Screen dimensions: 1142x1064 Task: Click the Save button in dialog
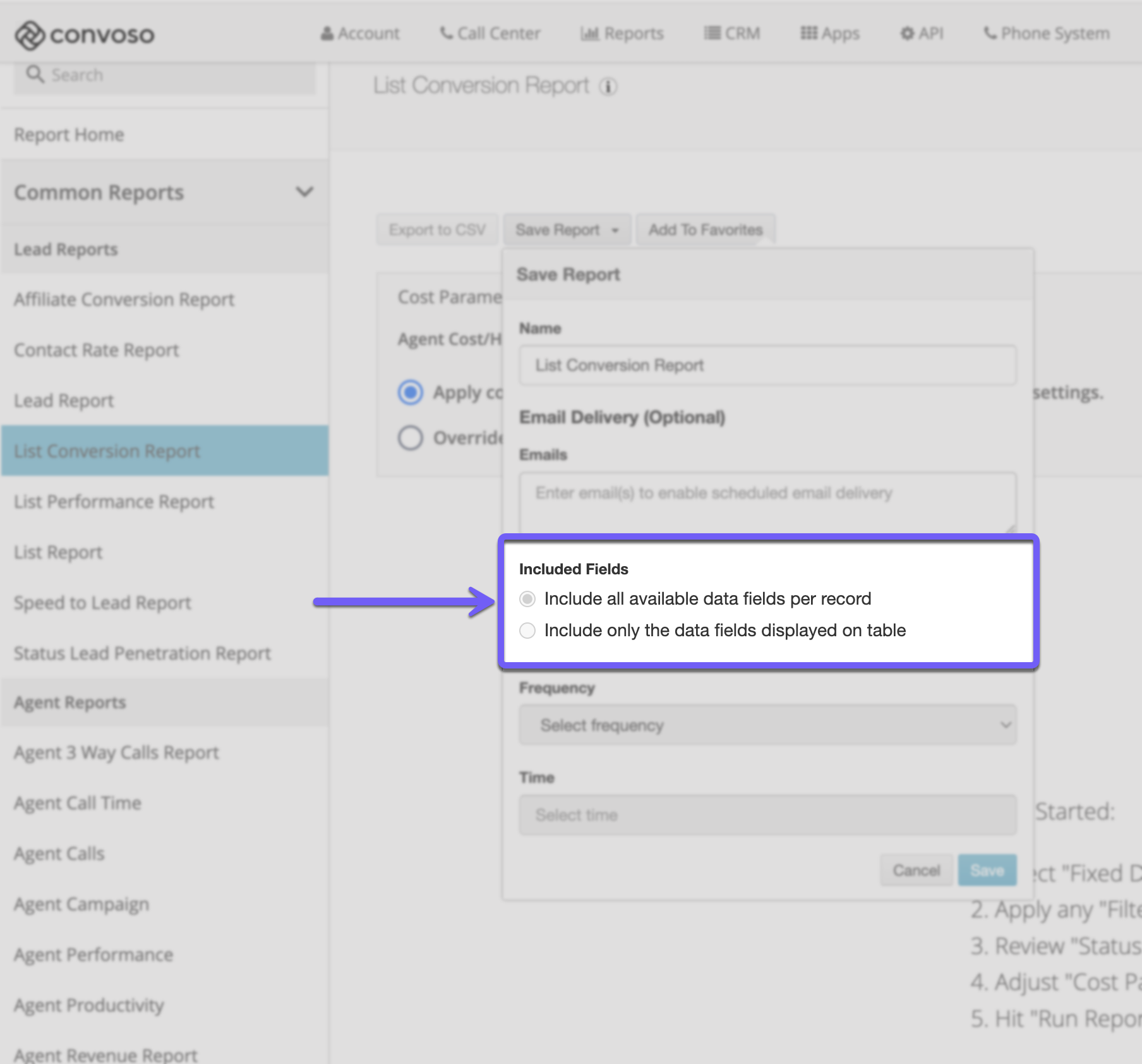click(x=987, y=871)
